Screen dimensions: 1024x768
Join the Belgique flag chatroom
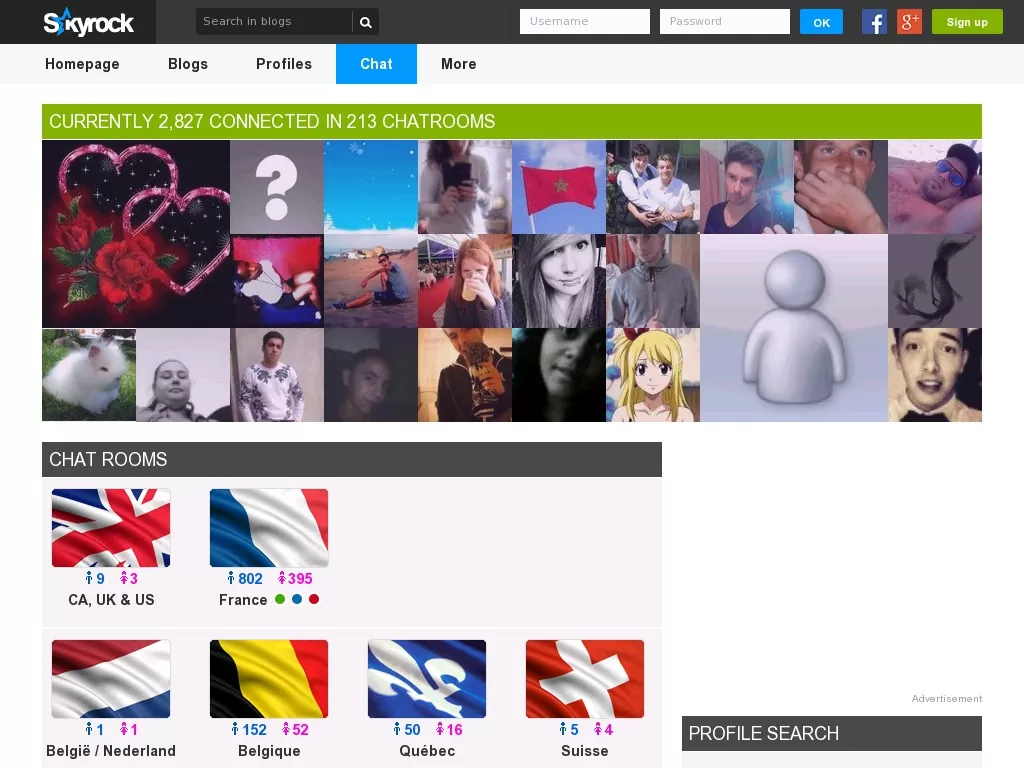269,679
